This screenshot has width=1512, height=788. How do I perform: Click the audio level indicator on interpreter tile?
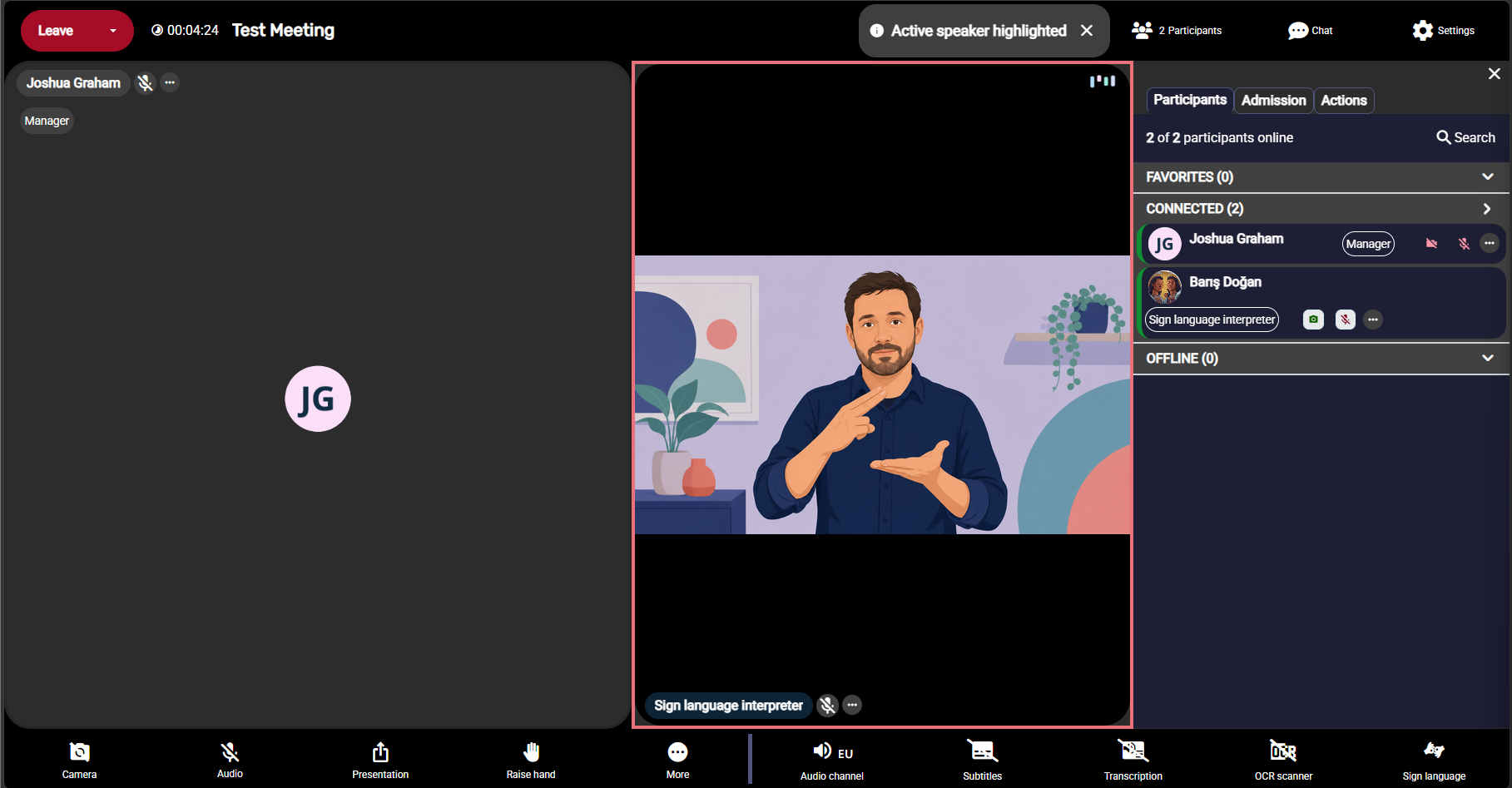(x=1103, y=81)
